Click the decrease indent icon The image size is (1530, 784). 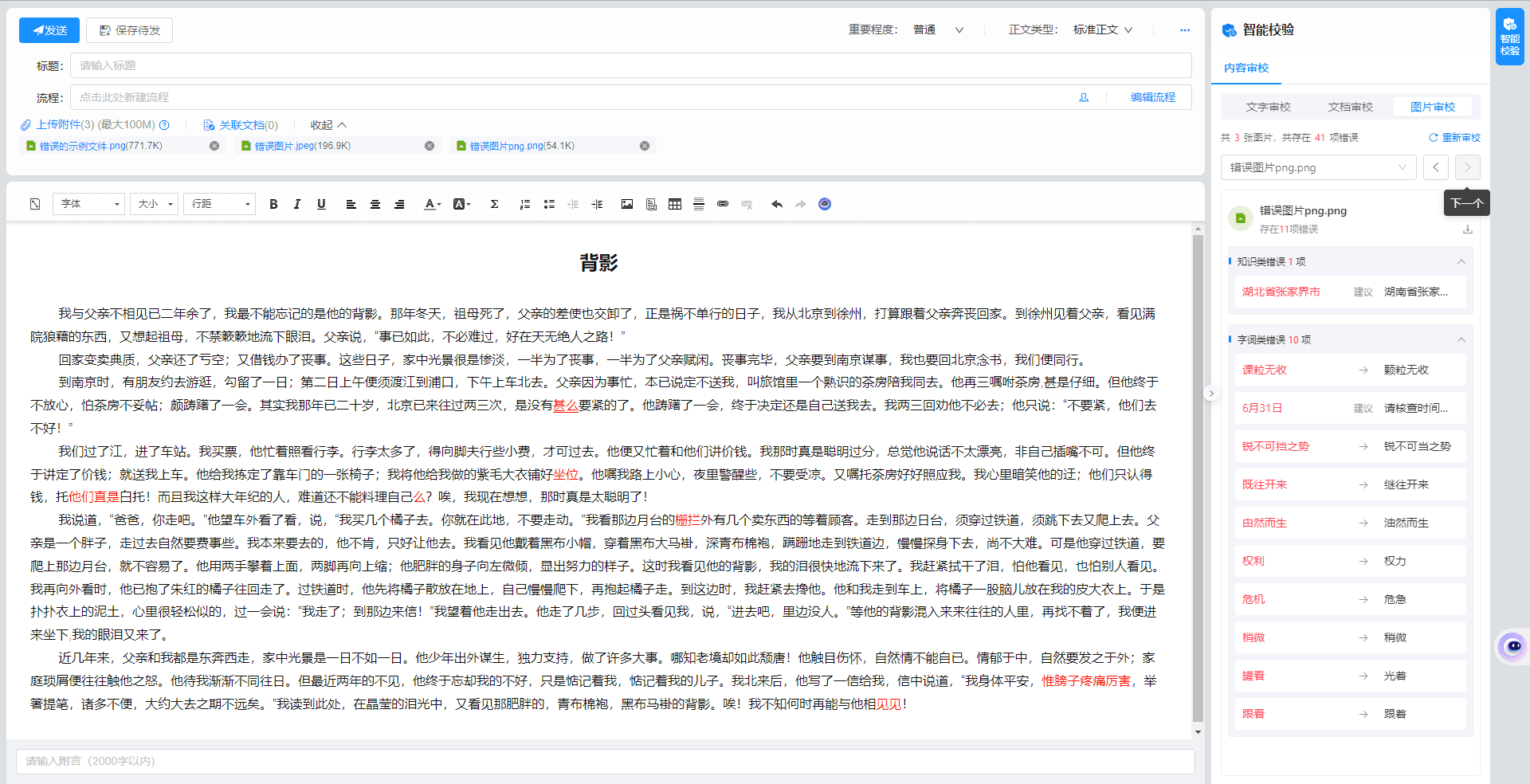[573, 204]
